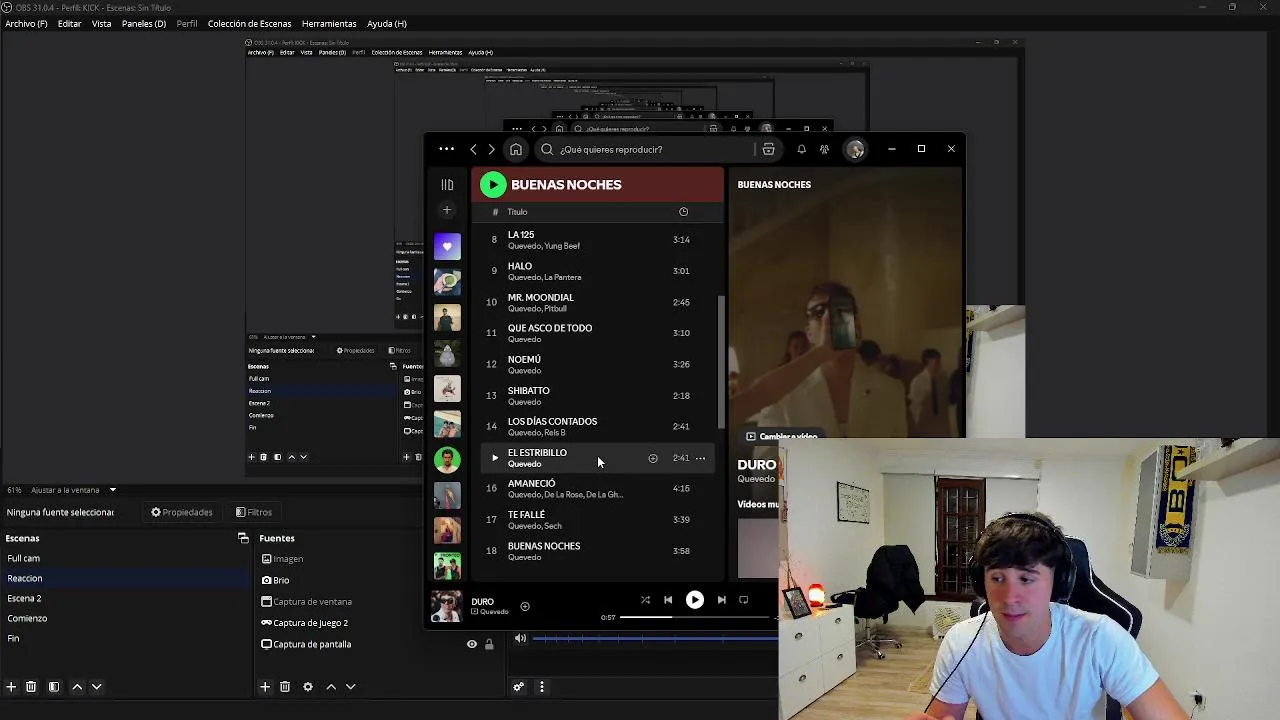Expand Your Library sidebar icon
The image size is (1280, 720).
(x=447, y=185)
